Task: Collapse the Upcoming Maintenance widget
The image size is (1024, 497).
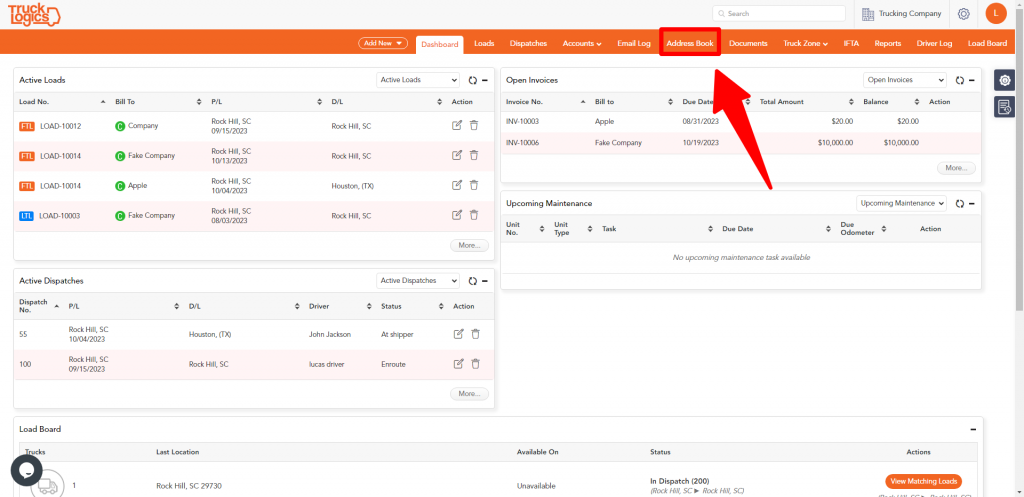Action: click(x=972, y=204)
